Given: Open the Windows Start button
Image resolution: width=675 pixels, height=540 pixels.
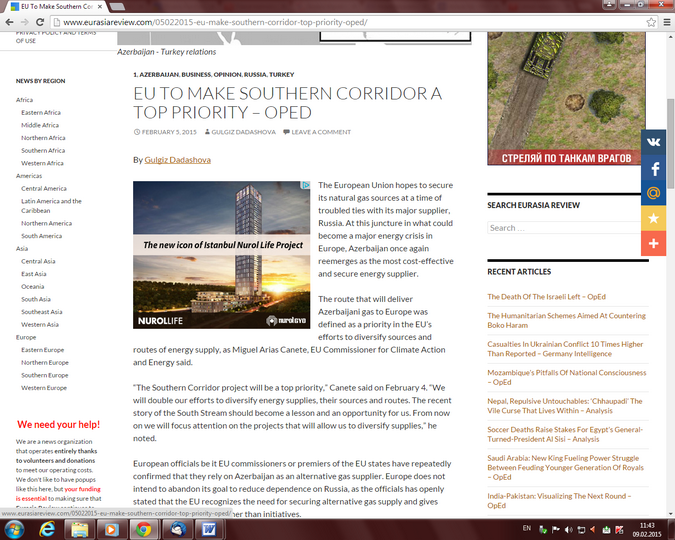Looking at the screenshot, I should click(x=14, y=529).
